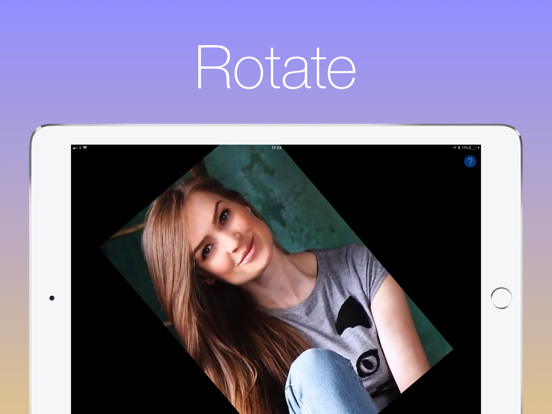Tap the status bar clock
Image resolution: width=552 pixels, height=414 pixels.
click(x=276, y=148)
